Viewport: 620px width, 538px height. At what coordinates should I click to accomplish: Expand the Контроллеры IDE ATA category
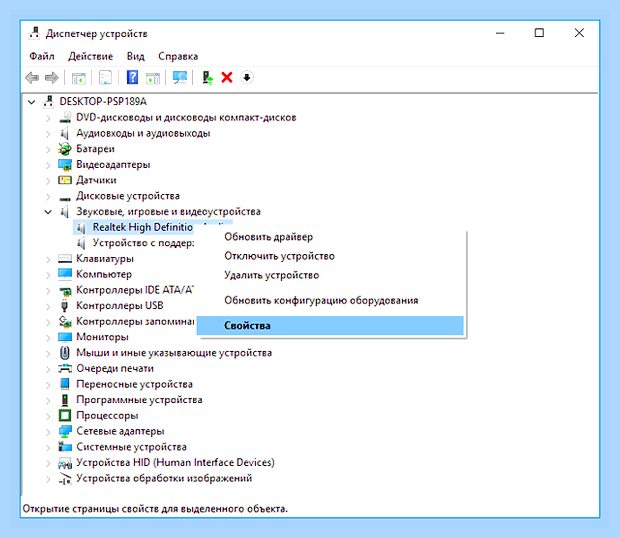pos(48,291)
